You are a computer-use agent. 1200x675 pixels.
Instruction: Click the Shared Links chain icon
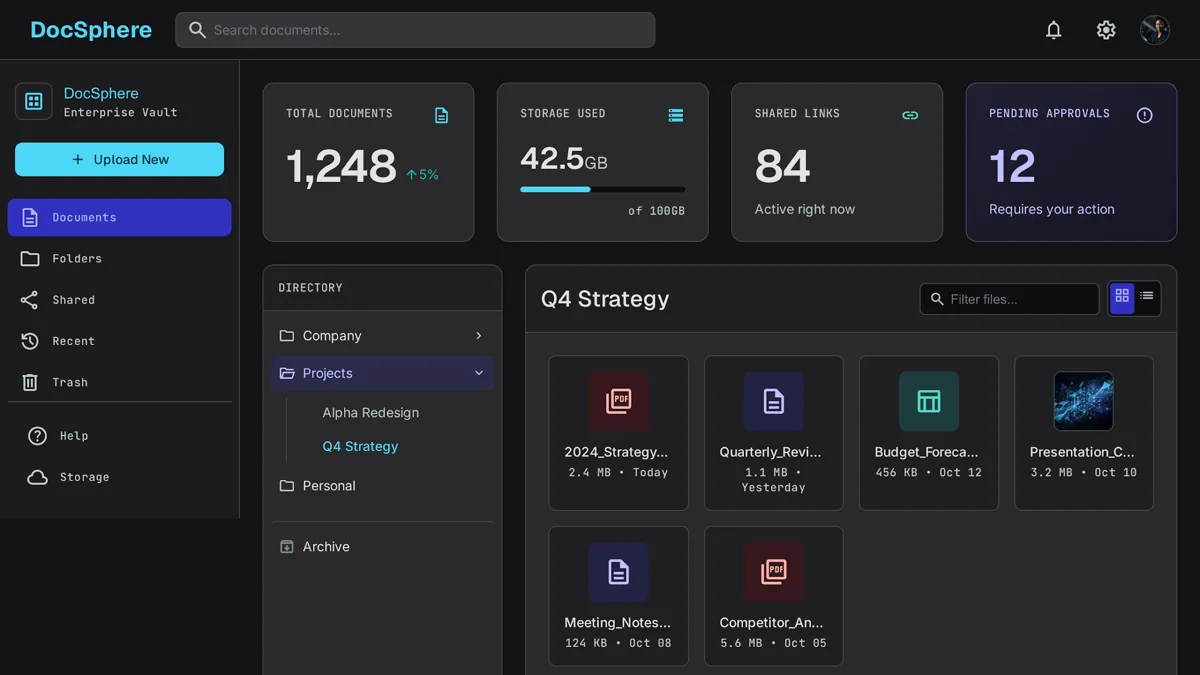(910, 115)
